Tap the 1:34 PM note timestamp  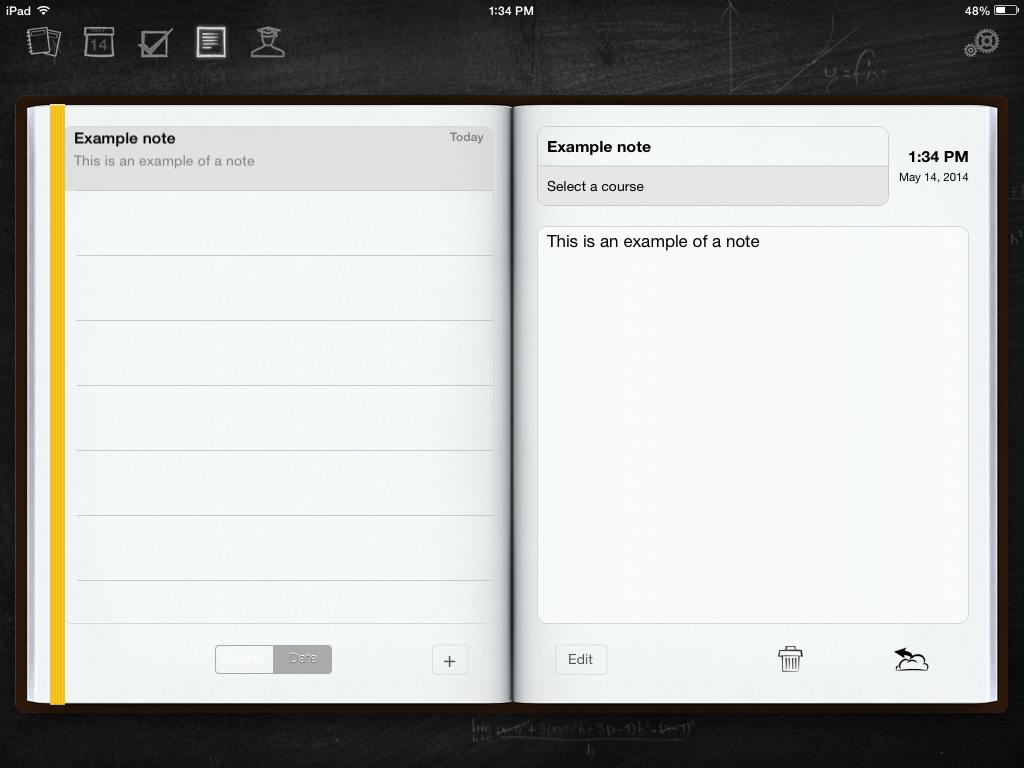[x=937, y=157]
